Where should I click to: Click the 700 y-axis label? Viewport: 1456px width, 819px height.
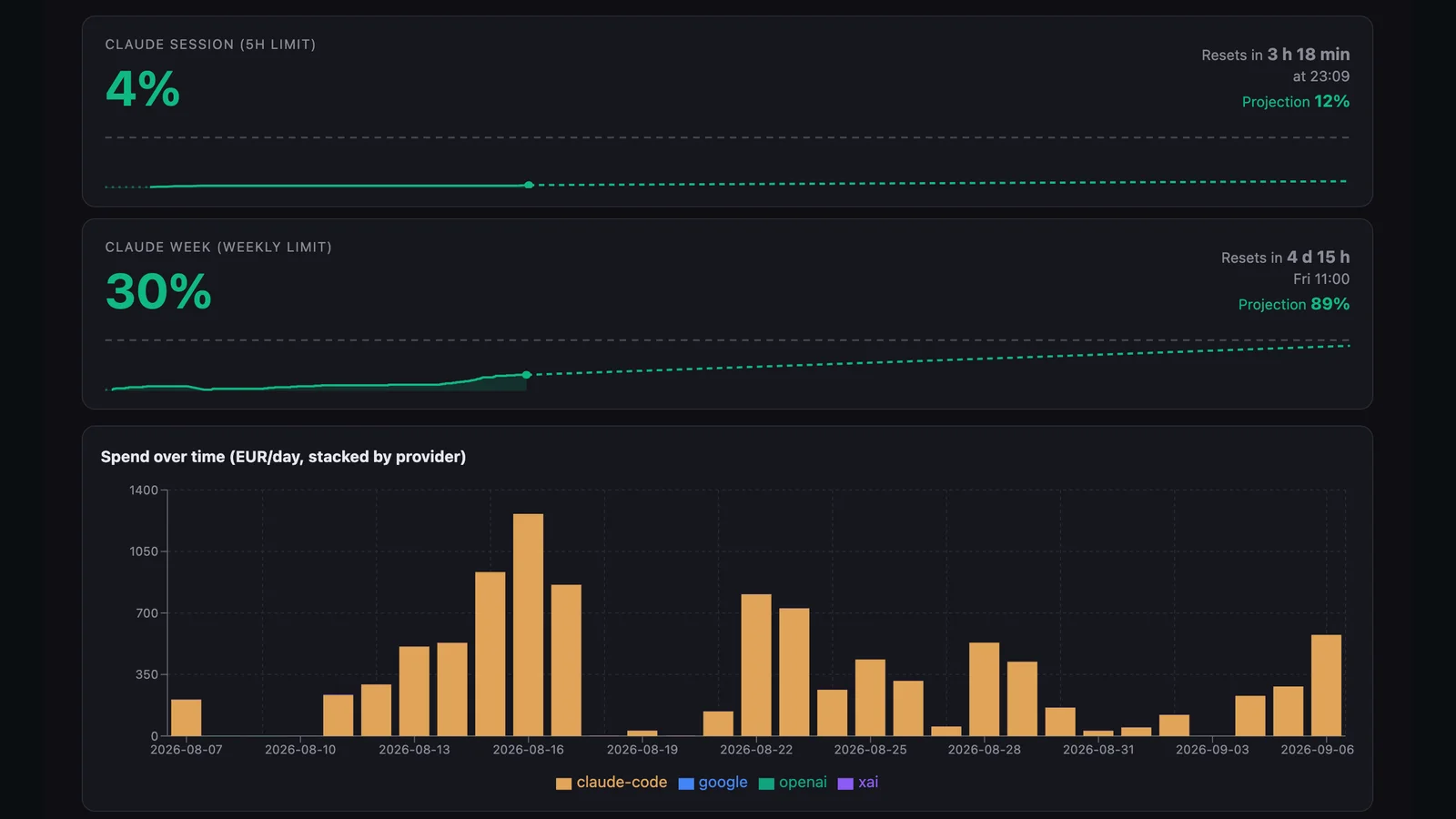[x=147, y=613]
